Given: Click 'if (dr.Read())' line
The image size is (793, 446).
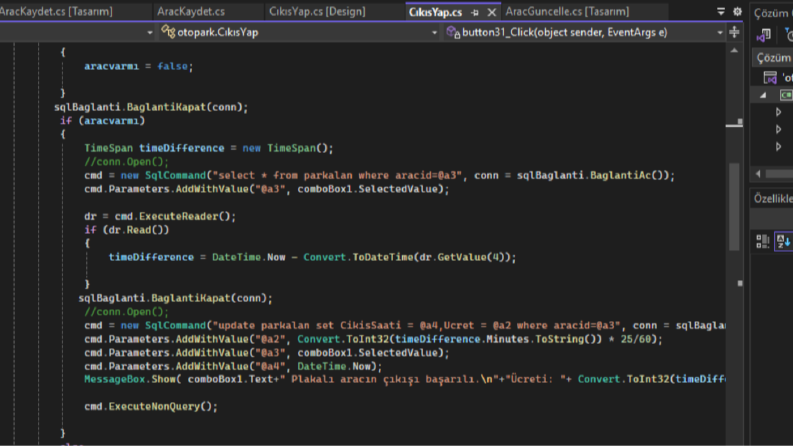Looking at the screenshot, I should [126, 230].
